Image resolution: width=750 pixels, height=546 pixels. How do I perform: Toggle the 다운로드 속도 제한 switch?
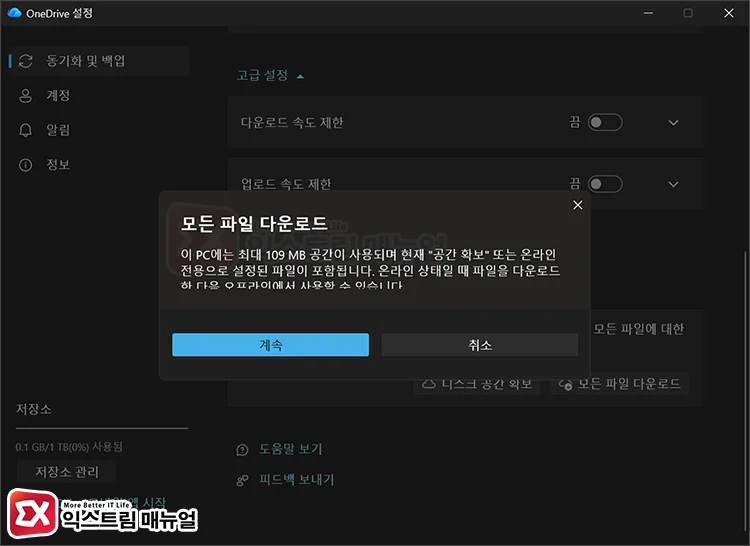605,122
